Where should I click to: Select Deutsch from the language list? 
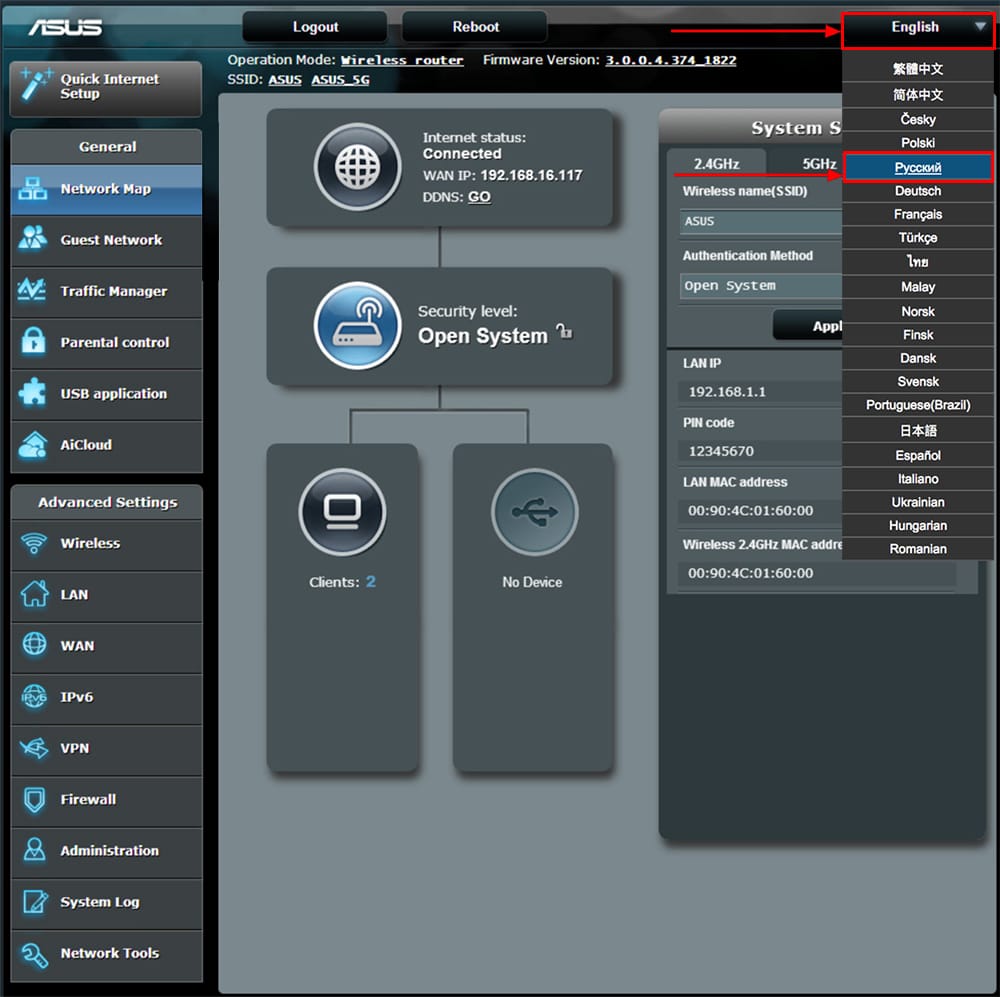click(x=918, y=191)
